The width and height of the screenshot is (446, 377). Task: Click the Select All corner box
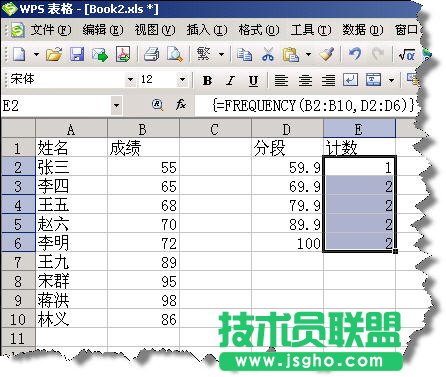click(x=18, y=129)
